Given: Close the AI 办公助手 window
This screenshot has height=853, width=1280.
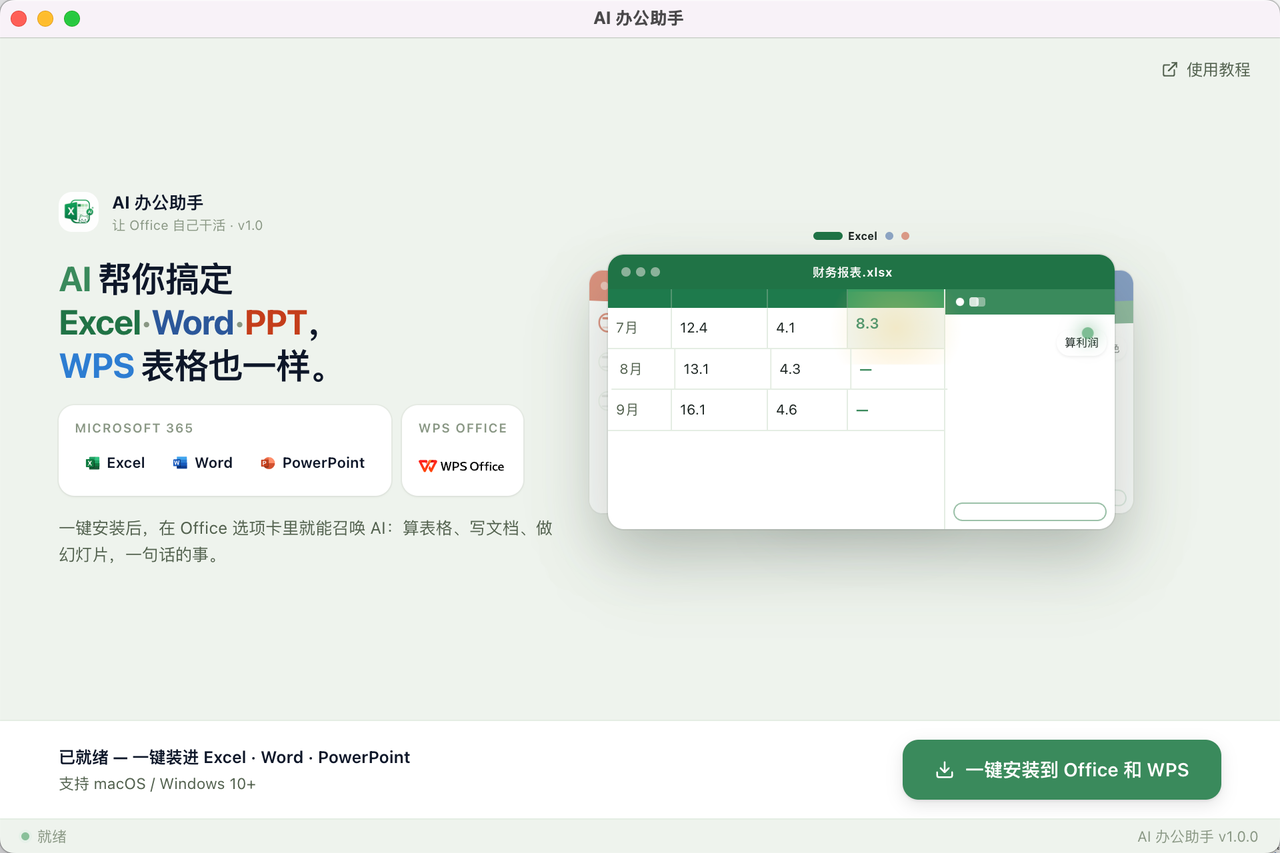Looking at the screenshot, I should (x=18, y=18).
